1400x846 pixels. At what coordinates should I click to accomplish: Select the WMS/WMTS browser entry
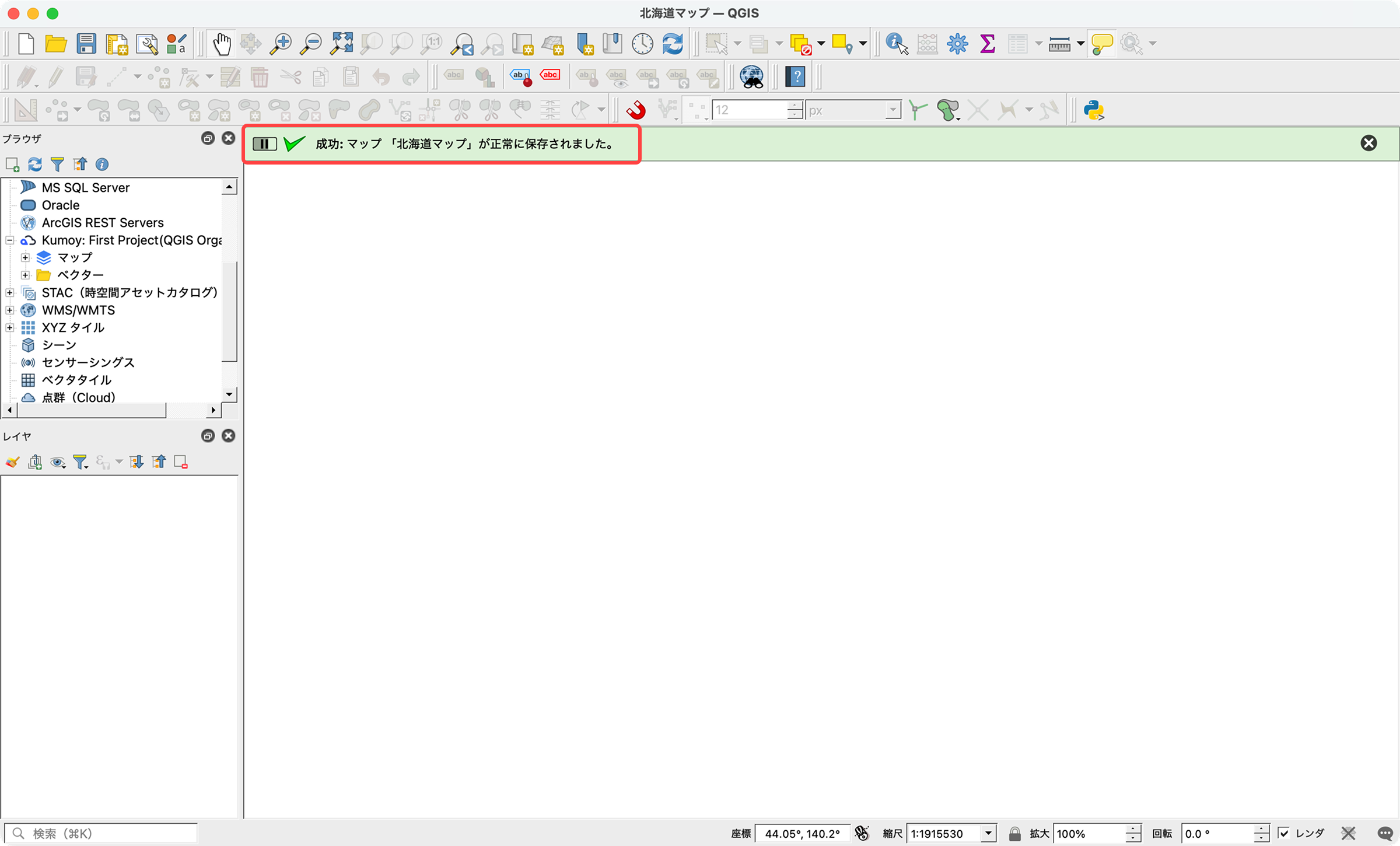tap(78, 310)
